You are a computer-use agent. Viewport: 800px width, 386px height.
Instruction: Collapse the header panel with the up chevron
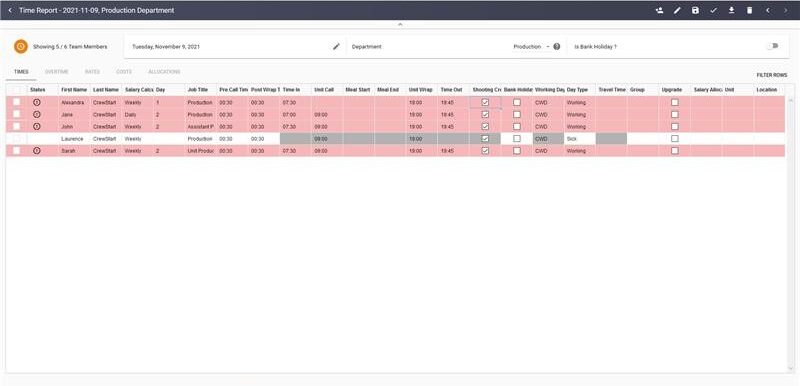pos(400,24)
